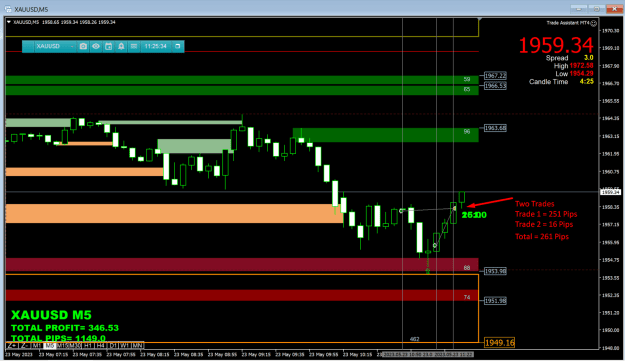Switch to the W1 timeframe
The image size is (625, 361).
click(125, 345)
